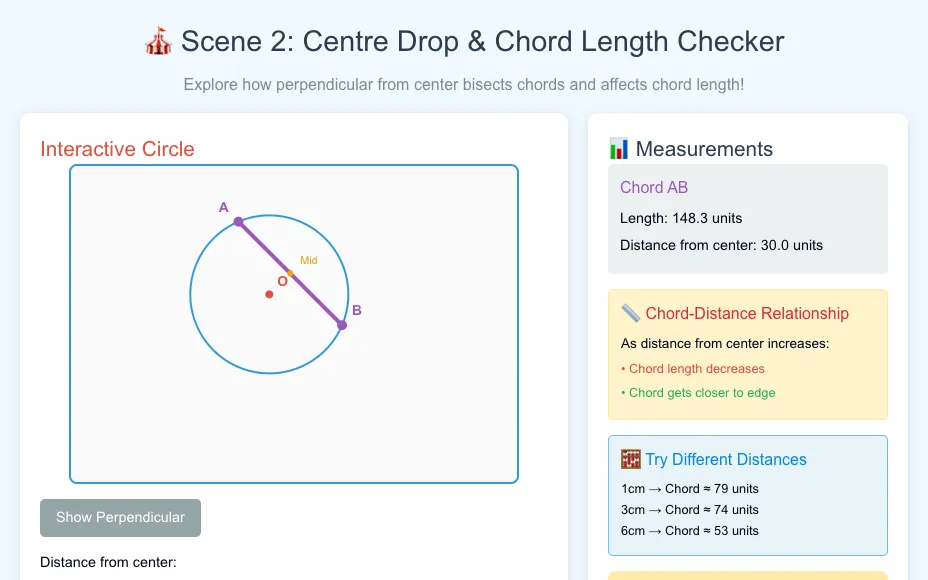
Task: Click the 3cm → Chord ≈ 74 units line
Action: click(x=689, y=510)
